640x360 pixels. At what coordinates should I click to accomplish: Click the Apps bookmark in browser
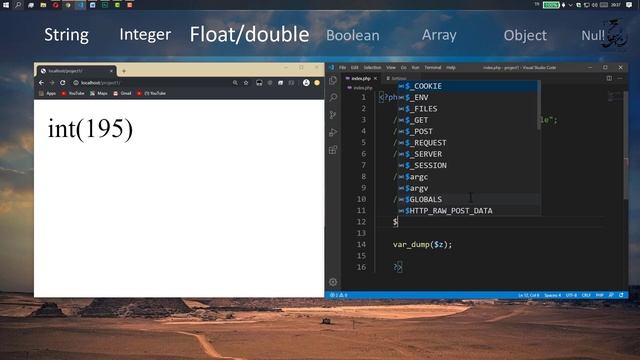47,93
